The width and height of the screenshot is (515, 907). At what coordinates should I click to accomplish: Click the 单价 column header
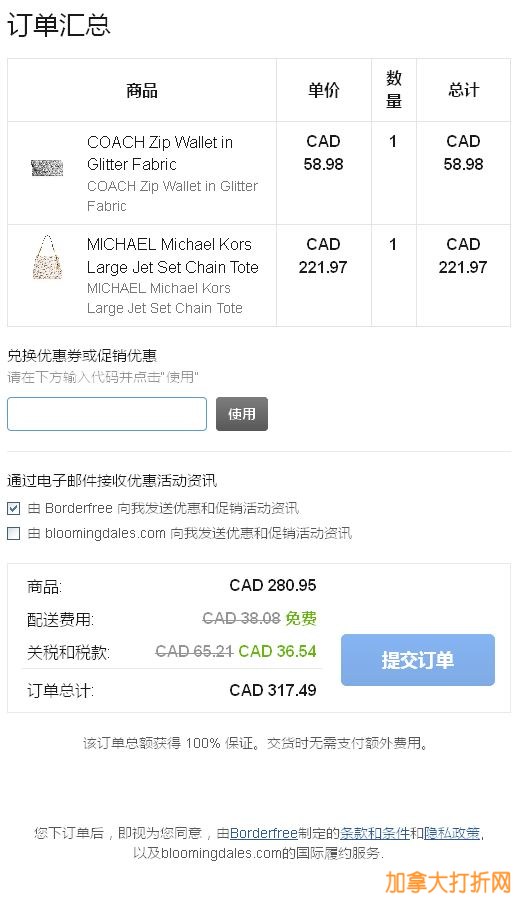323,90
